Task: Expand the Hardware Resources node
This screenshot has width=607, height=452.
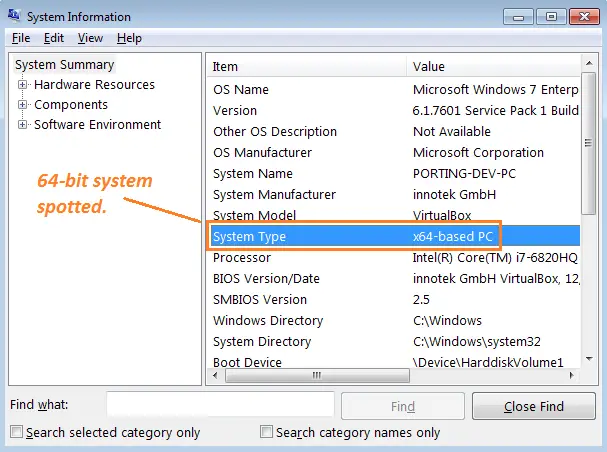Action: point(22,84)
